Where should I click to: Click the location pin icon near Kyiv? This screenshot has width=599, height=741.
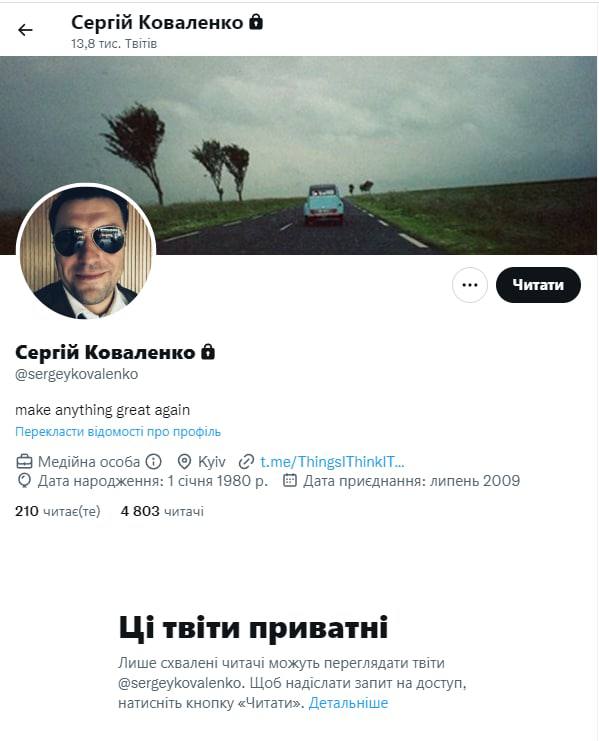(184, 461)
